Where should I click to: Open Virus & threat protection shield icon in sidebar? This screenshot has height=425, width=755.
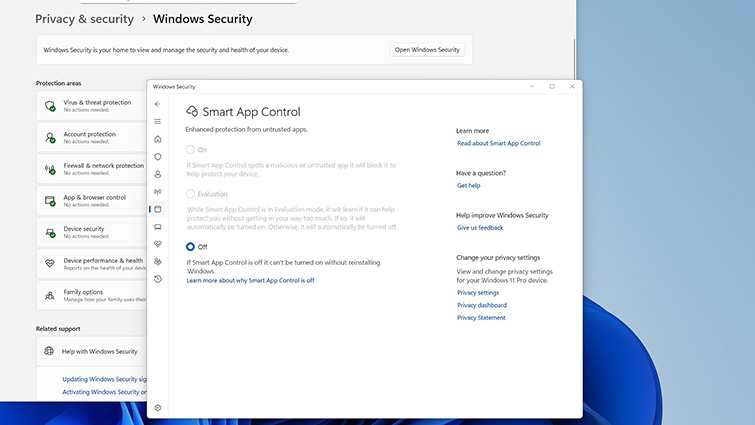click(157, 156)
